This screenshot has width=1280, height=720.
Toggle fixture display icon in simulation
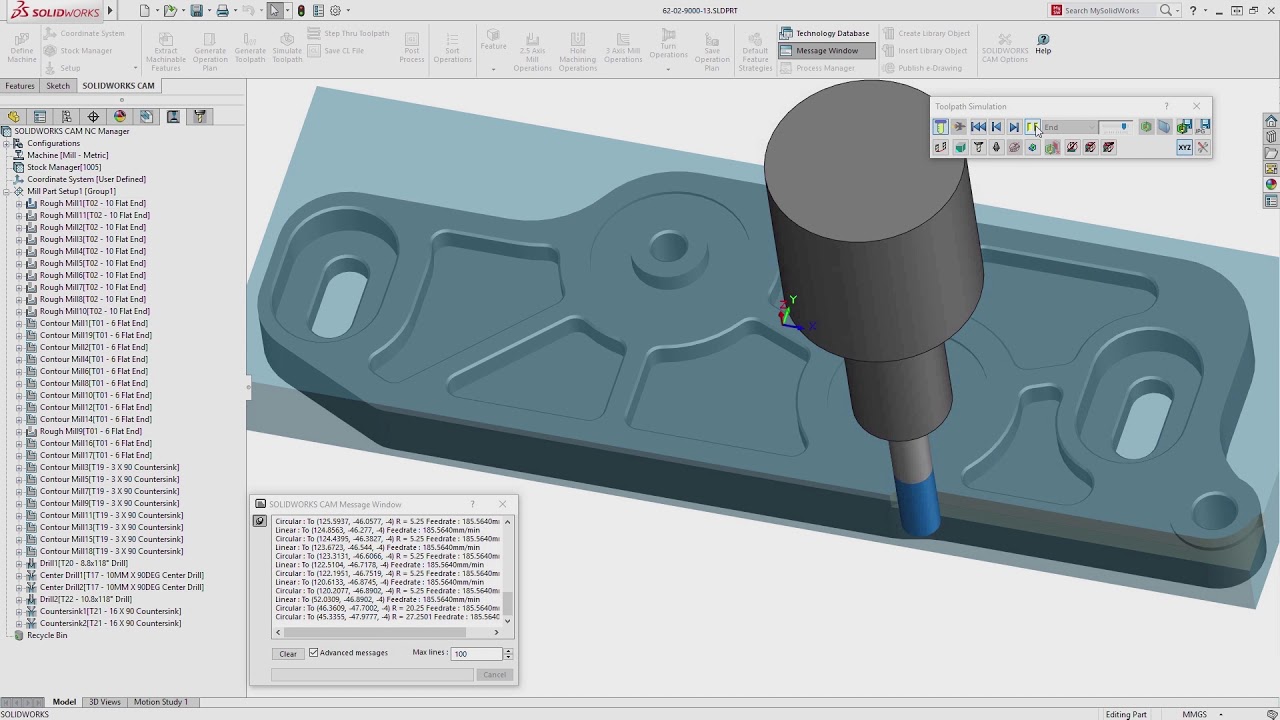point(1014,148)
